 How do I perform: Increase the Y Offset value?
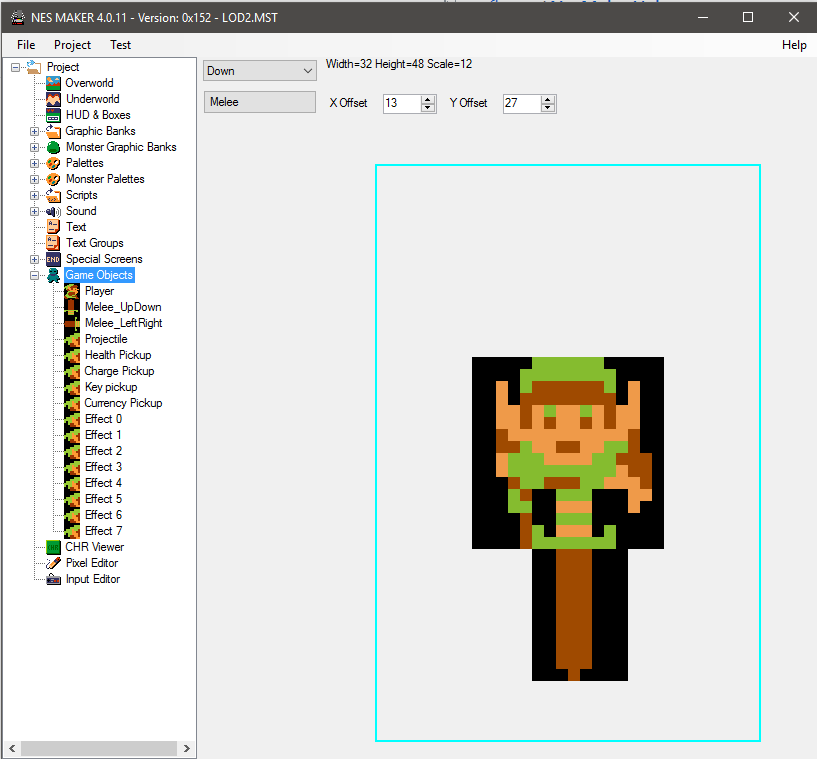pyautogui.click(x=548, y=99)
